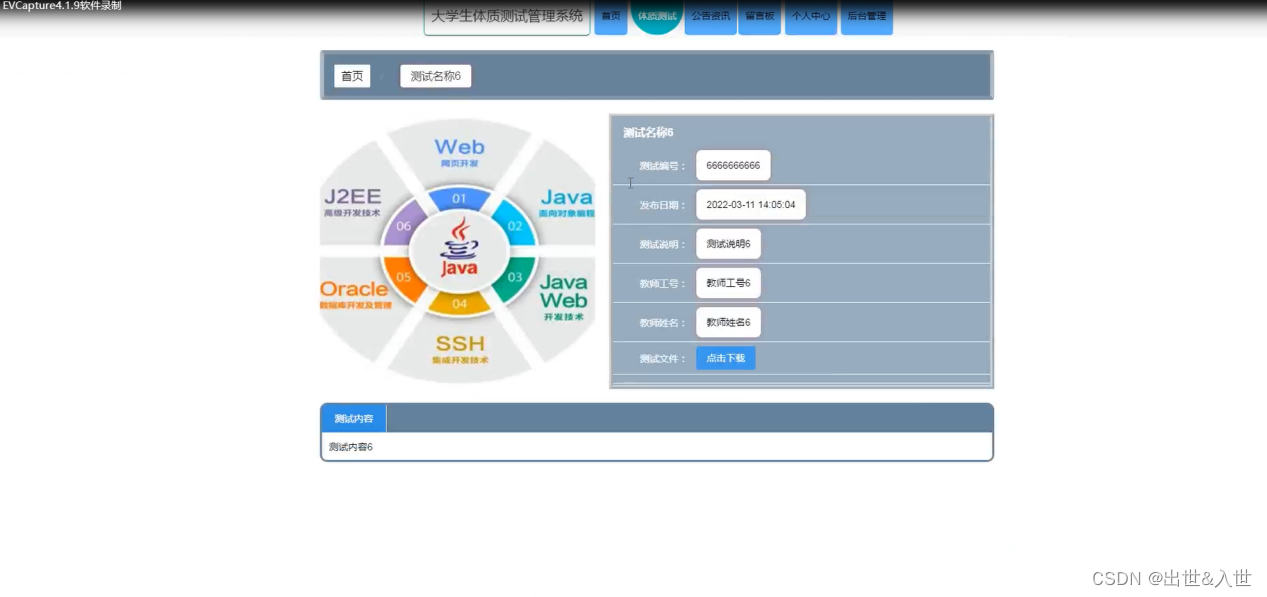1267x597 pixels.
Task: Click the 测试文件： label
Action: (x=664, y=359)
